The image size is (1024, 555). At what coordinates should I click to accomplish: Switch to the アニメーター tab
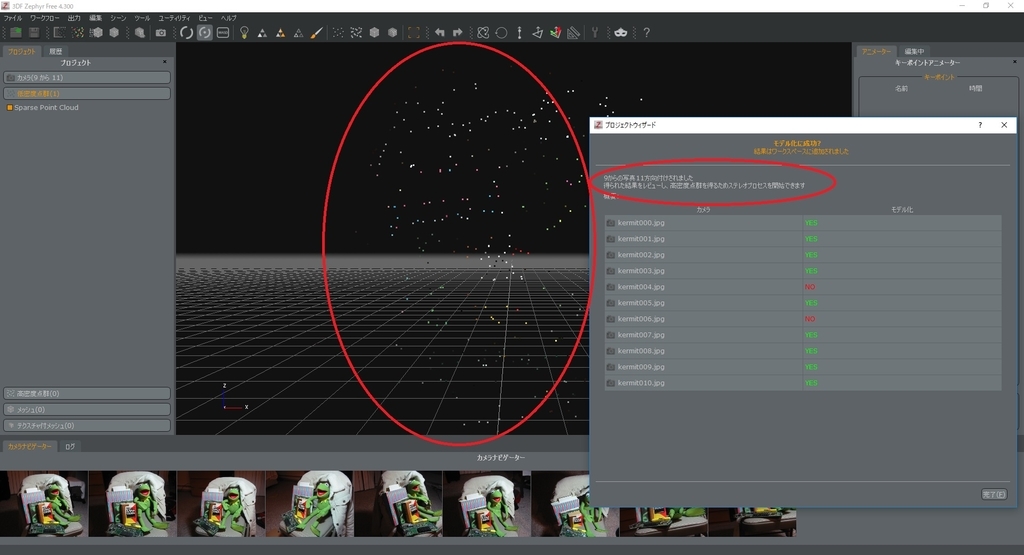pos(876,51)
